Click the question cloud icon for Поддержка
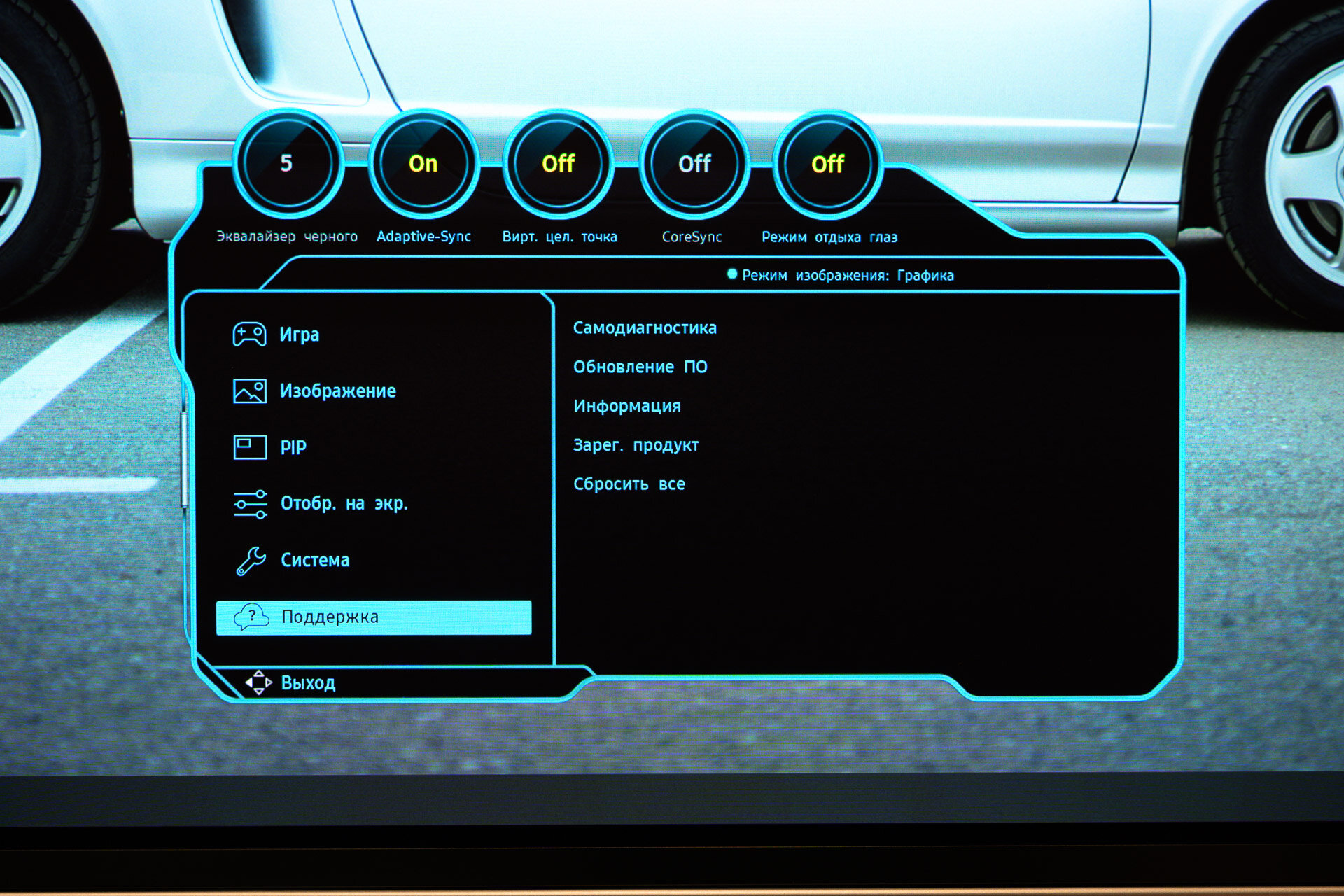The image size is (1344, 896). (251, 617)
